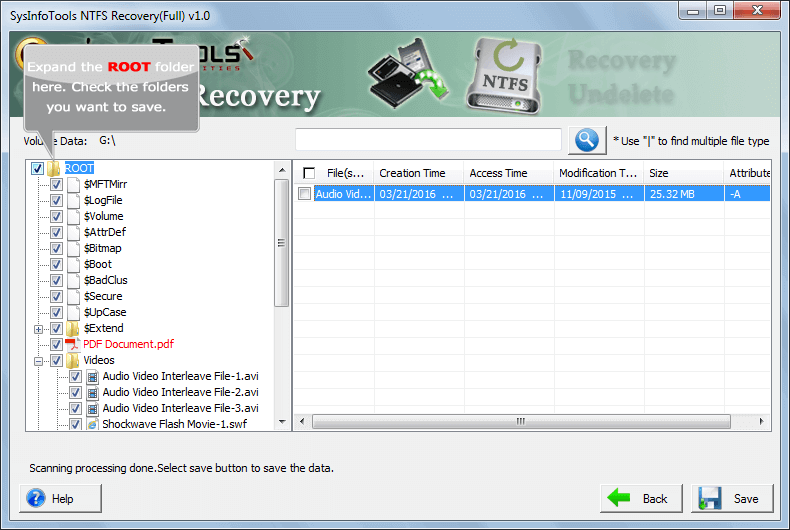Sort by the Modification T... column header
Image resolution: width=790 pixels, height=530 pixels.
click(x=599, y=173)
